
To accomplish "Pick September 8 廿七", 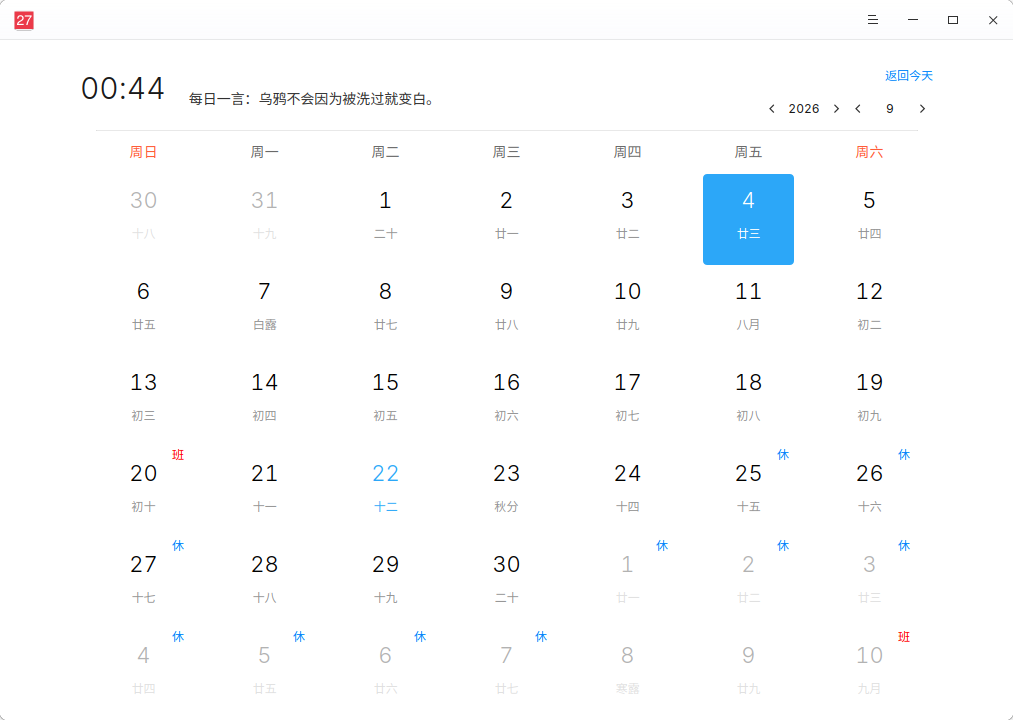I will [x=386, y=310].
